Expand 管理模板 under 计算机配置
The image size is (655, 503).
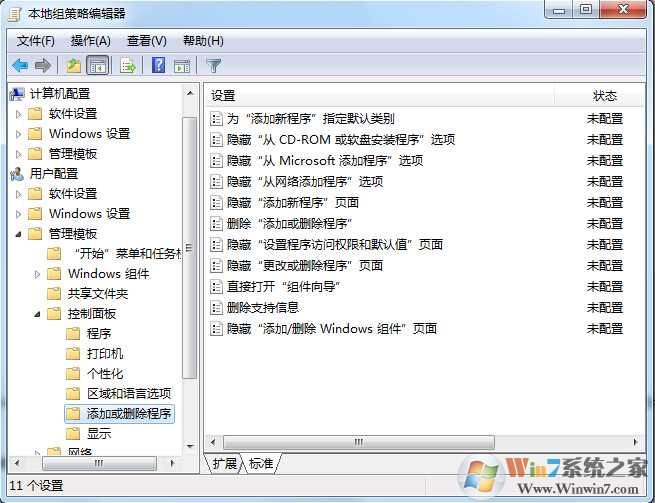click(18, 154)
